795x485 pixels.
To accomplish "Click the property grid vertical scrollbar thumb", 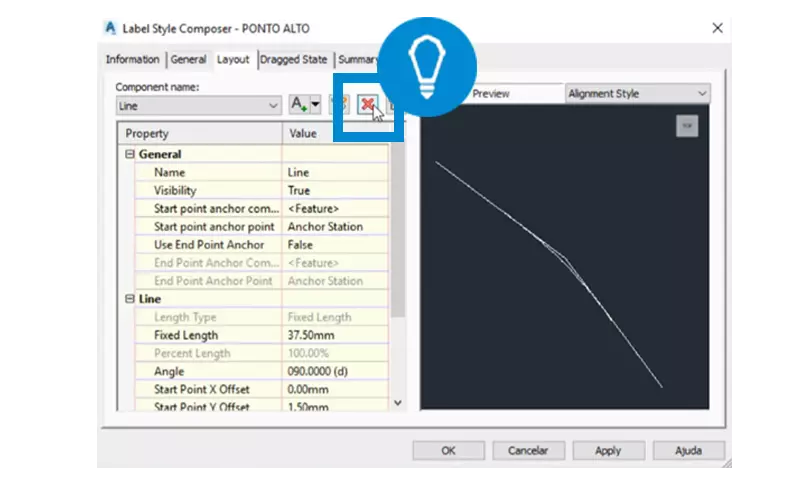I will 398,230.
